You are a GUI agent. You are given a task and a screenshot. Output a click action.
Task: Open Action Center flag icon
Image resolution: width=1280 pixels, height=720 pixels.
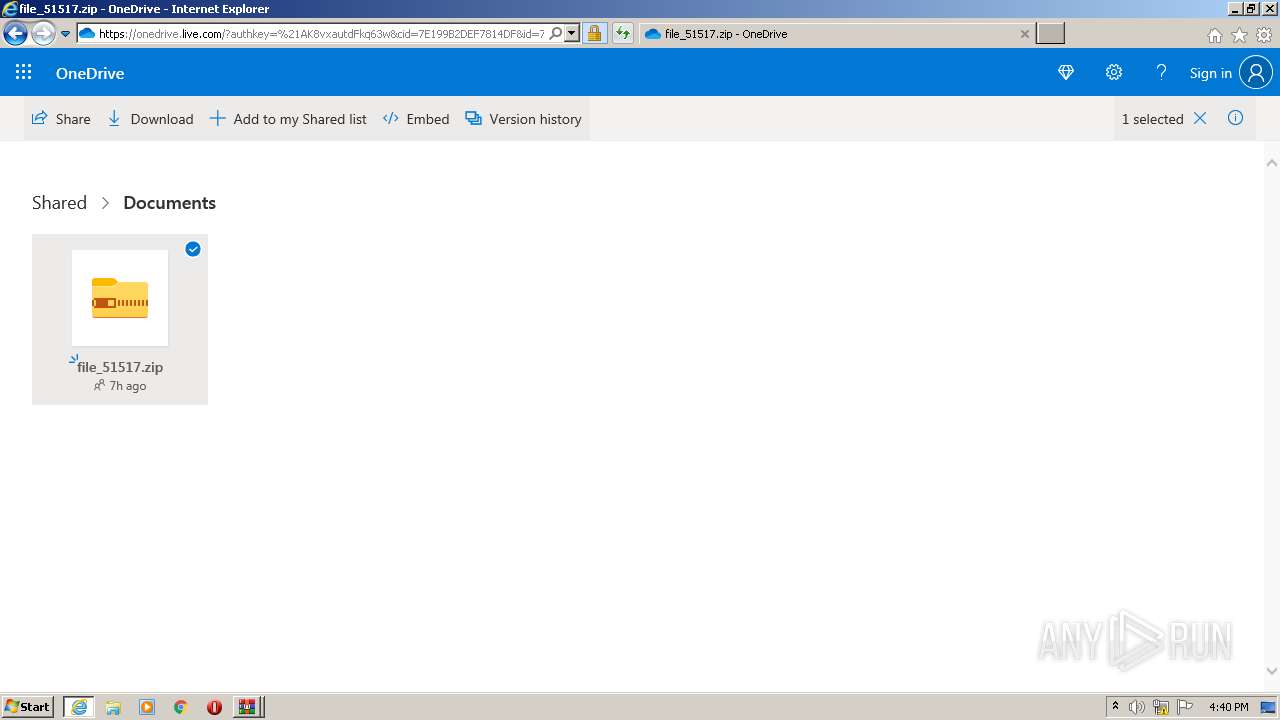[x=1185, y=707]
